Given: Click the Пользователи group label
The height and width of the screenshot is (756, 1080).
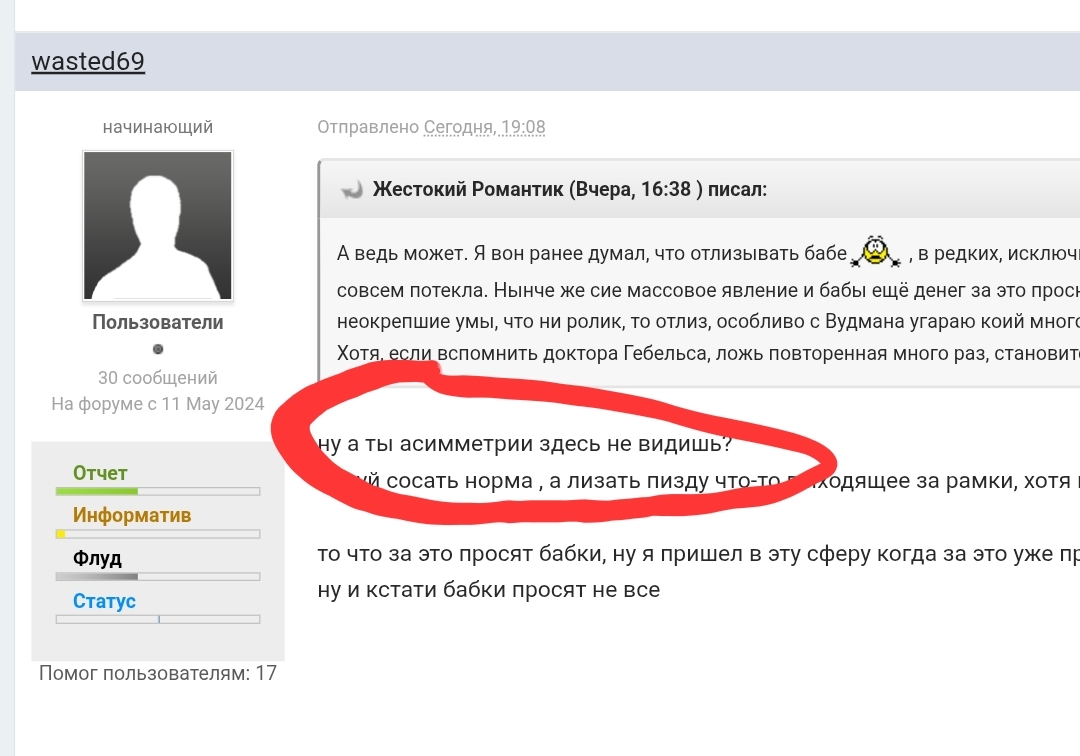Looking at the screenshot, I should click(x=158, y=322).
